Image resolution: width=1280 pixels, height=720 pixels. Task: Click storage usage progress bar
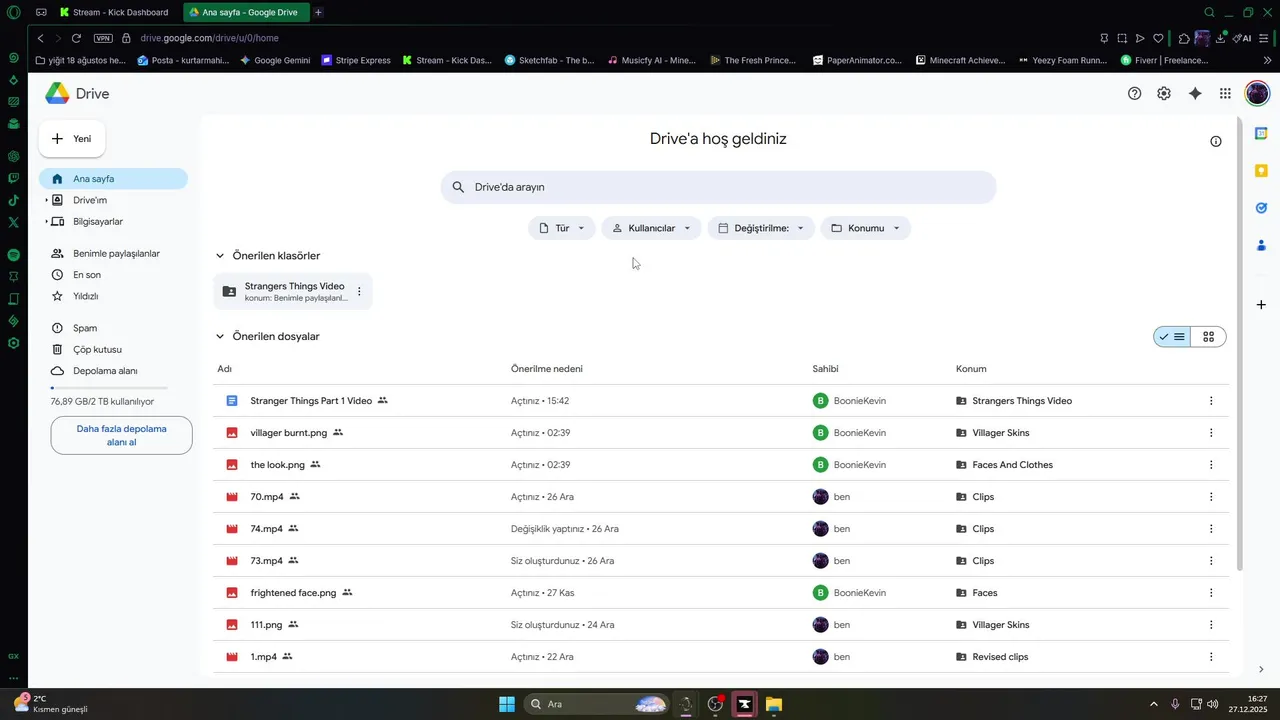(109, 387)
